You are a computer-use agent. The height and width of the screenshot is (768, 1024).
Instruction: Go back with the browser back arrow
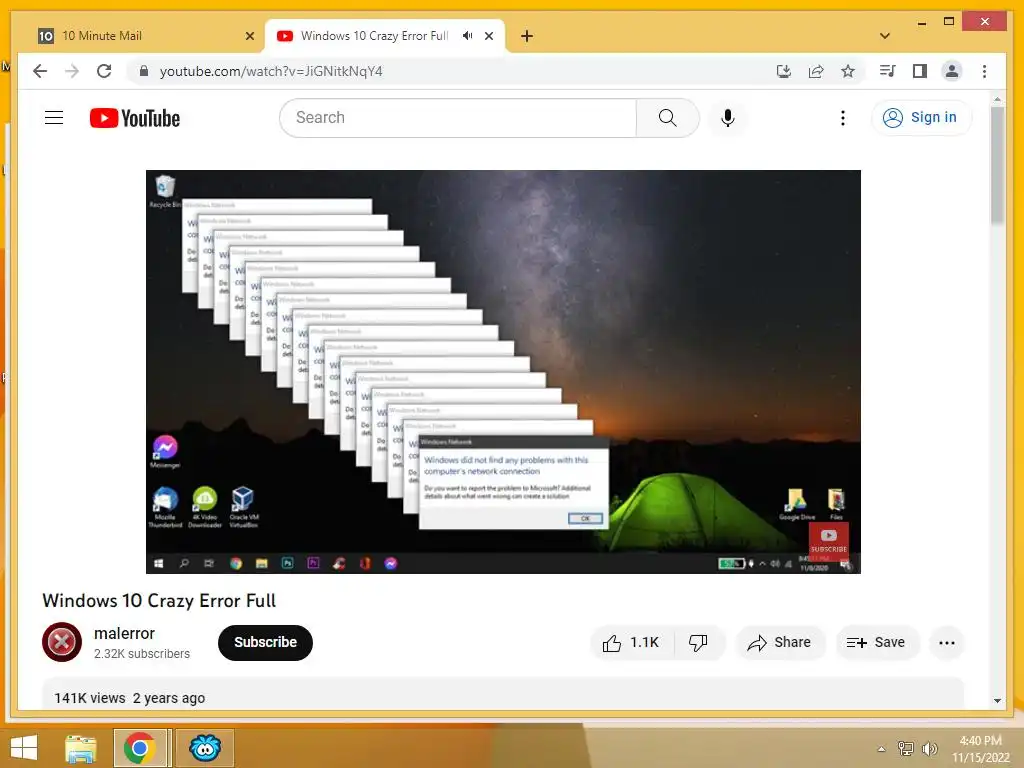(x=40, y=71)
